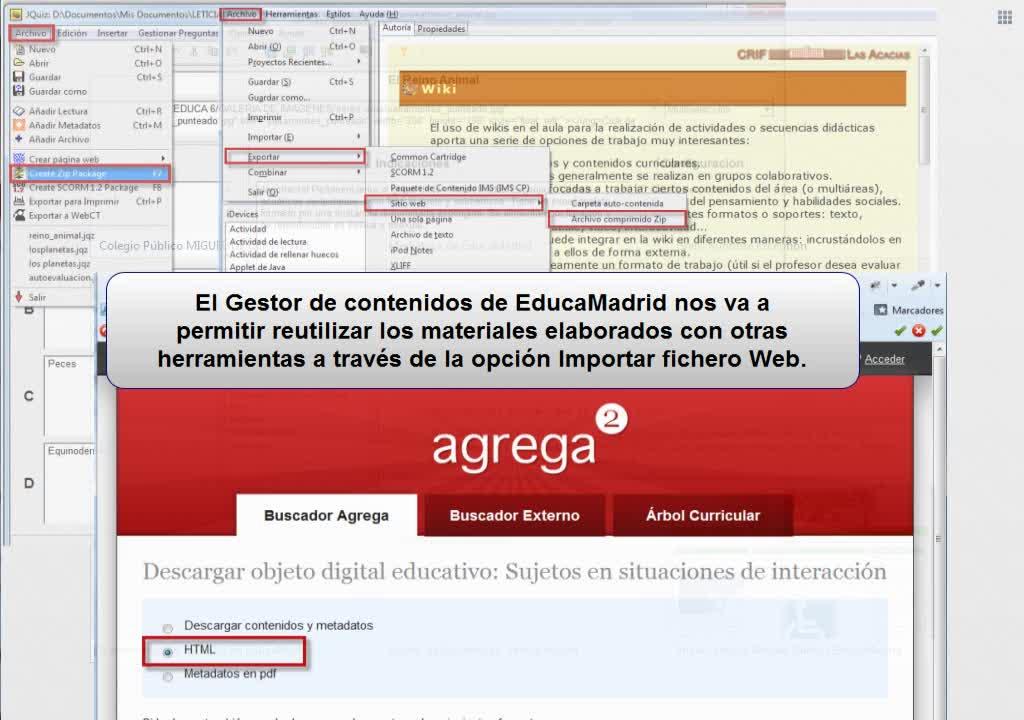Viewport: 1024px width, 720px height.
Task: Switch to the Propiedades tab
Action: click(x=441, y=28)
